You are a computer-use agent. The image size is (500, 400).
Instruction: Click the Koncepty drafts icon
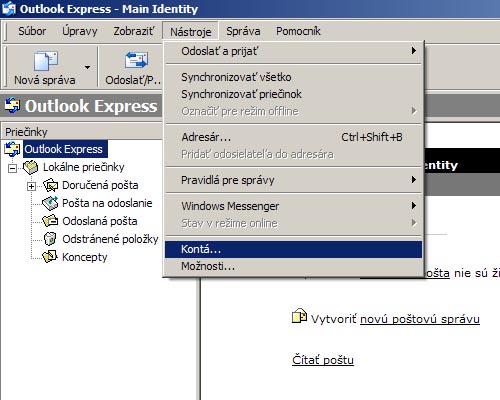point(50,257)
